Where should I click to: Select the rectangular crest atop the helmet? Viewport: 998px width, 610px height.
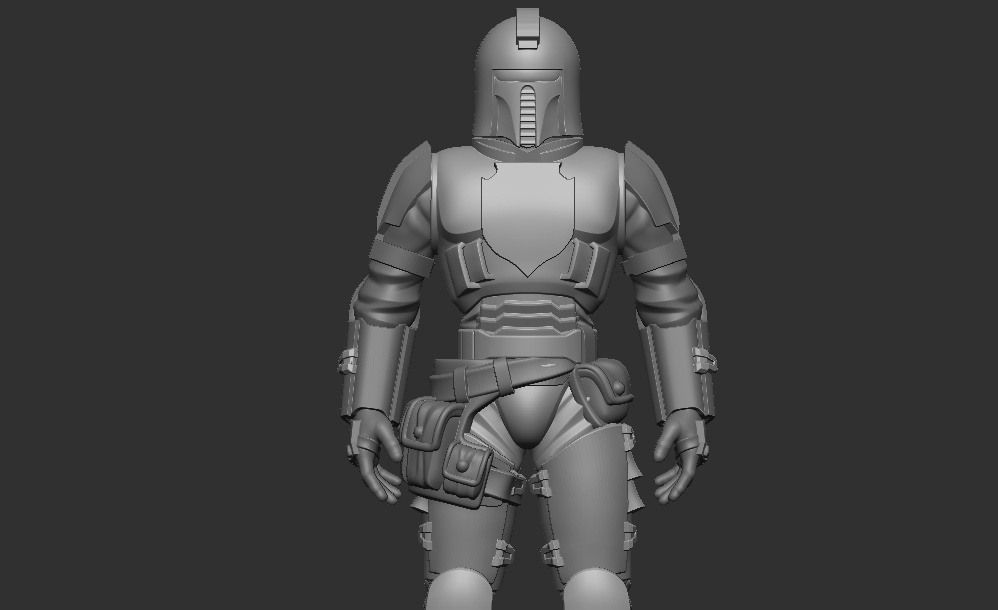pos(527,29)
